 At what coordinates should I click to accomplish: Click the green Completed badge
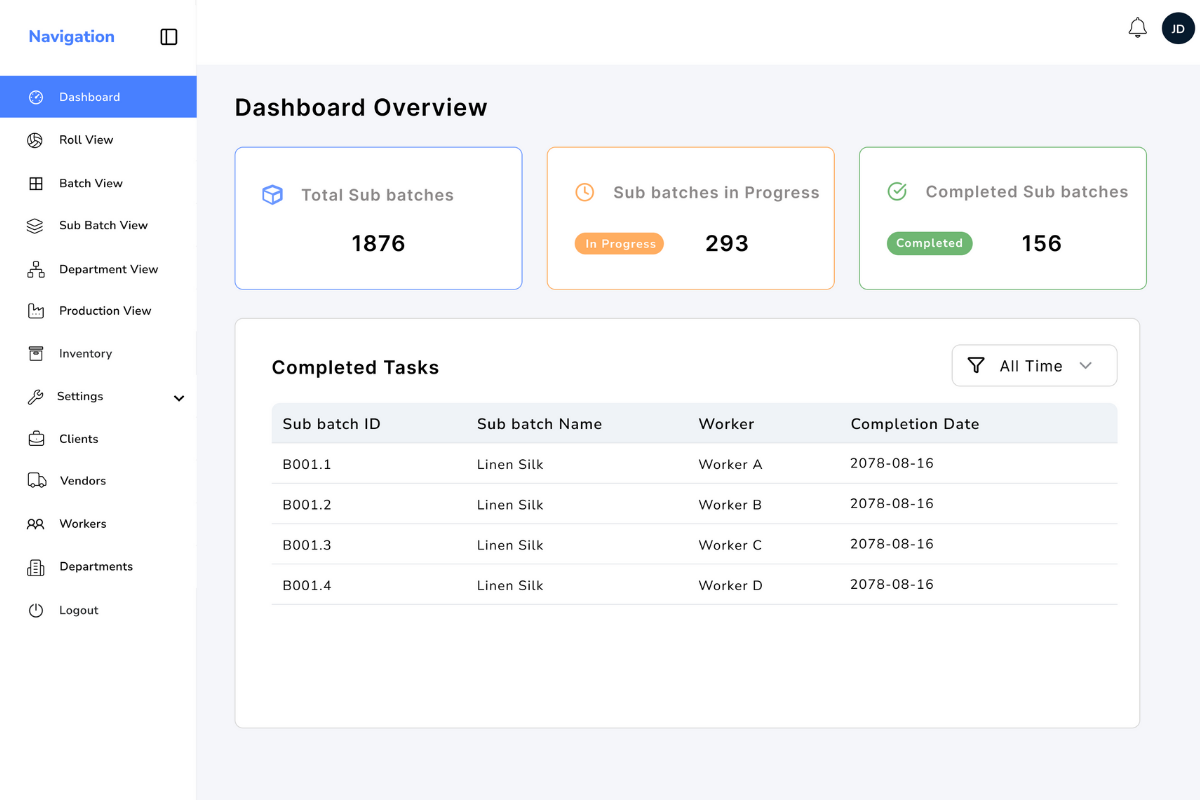click(x=929, y=243)
